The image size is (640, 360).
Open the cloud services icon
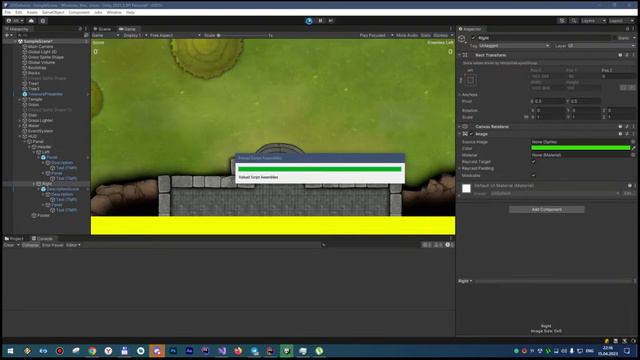31,21
